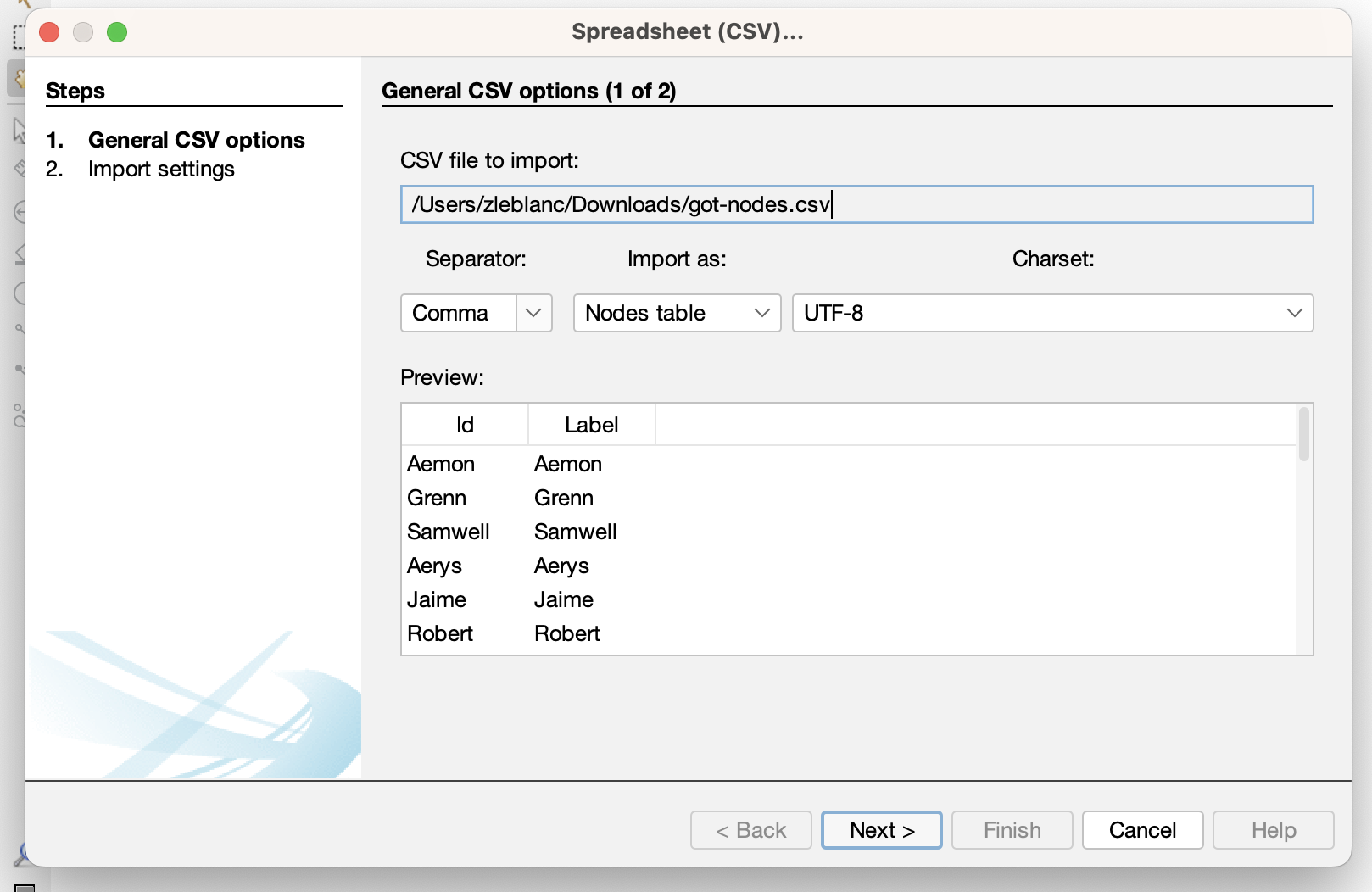Click the Cancel button

[1141, 830]
